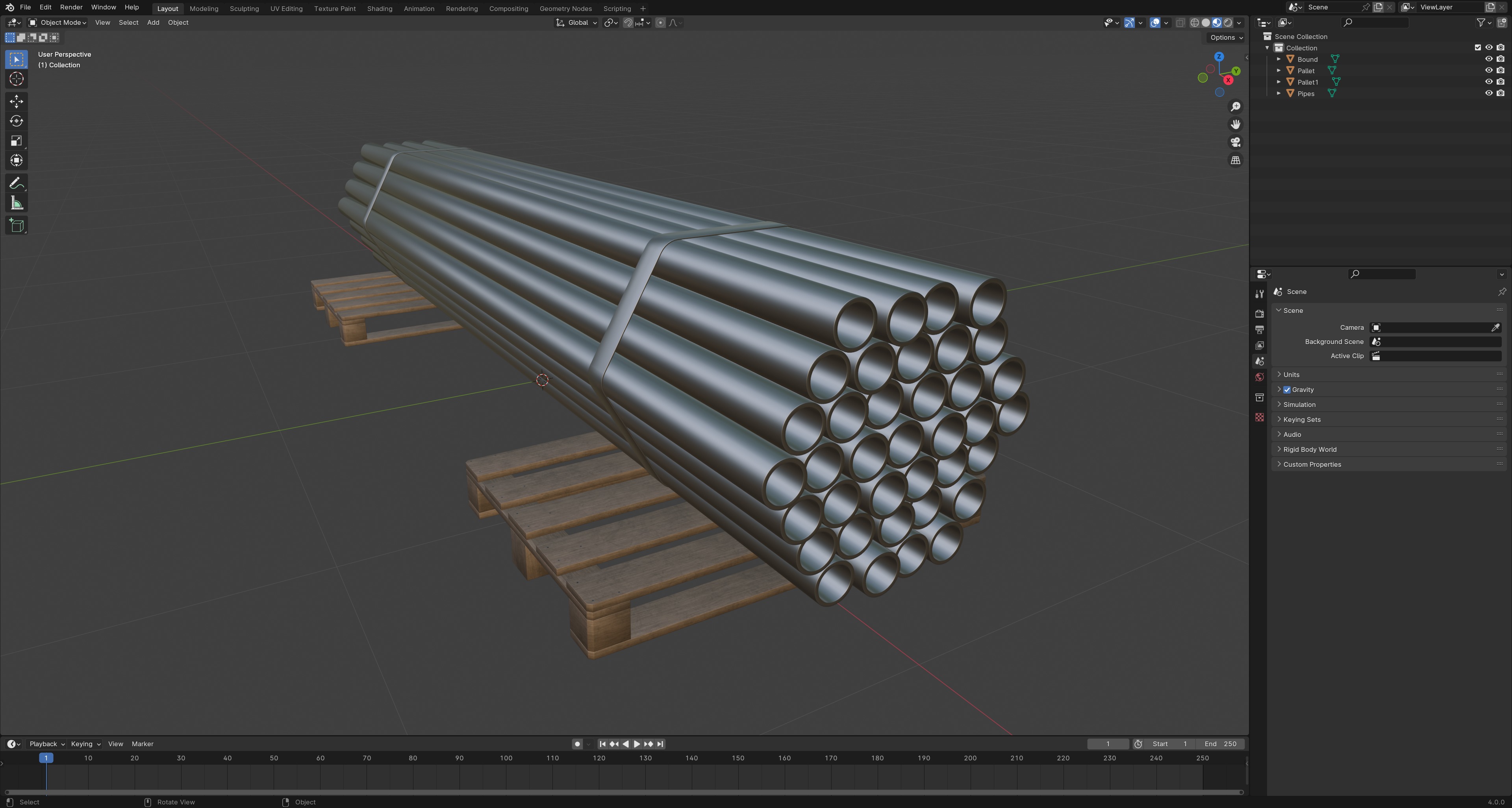Pick camera with the eyedropper icon
Viewport: 1512px width, 808px height.
click(x=1495, y=327)
